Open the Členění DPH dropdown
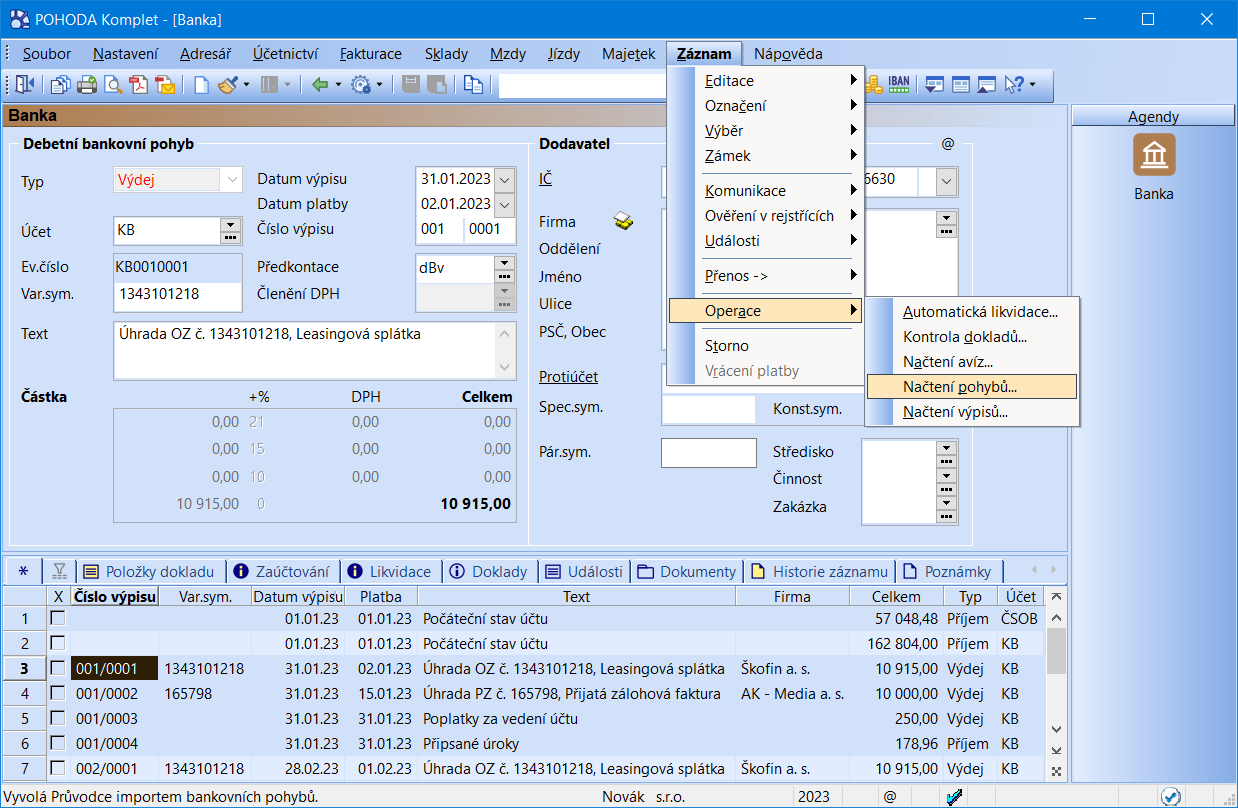Viewport: 1238px width, 808px height. point(505,291)
